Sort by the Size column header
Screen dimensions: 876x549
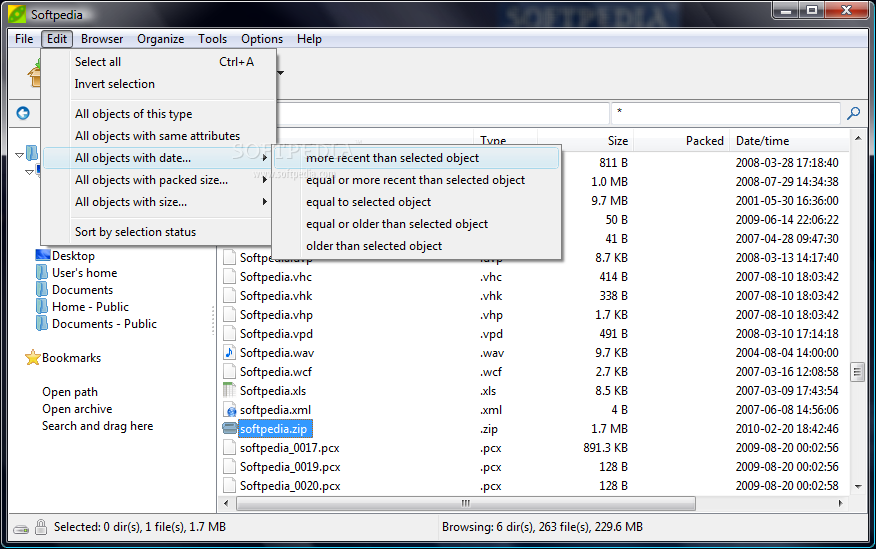[585, 141]
